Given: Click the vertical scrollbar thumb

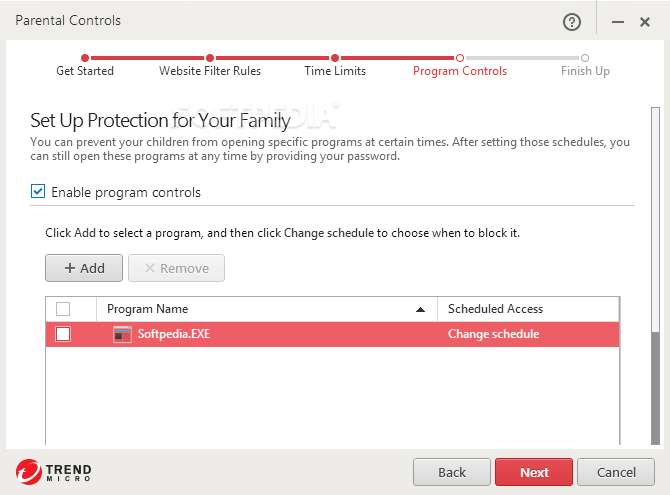Looking at the screenshot, I should tap(655, 387).
